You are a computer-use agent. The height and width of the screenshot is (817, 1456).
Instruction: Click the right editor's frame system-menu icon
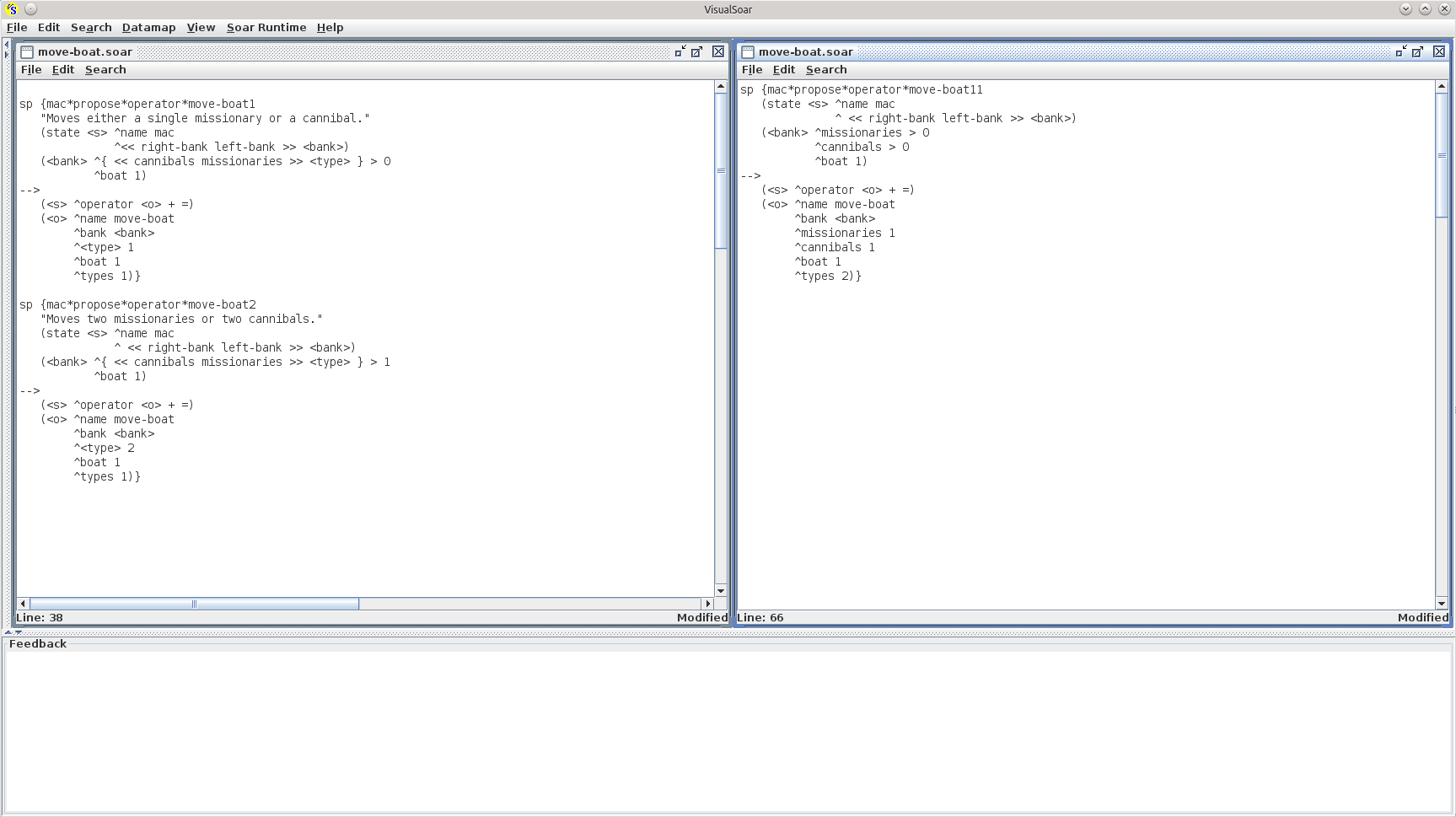[747, 51]
